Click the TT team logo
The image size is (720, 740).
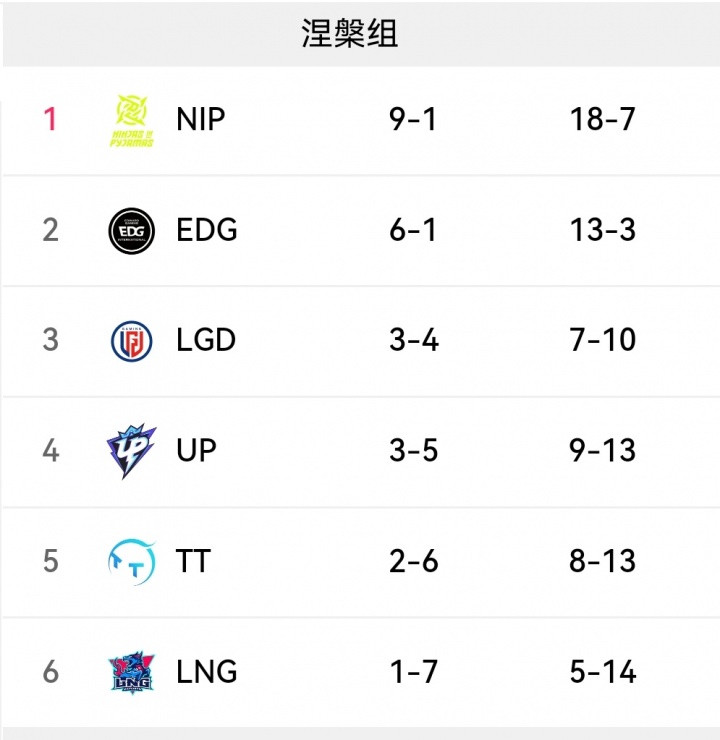coord(131,561)
